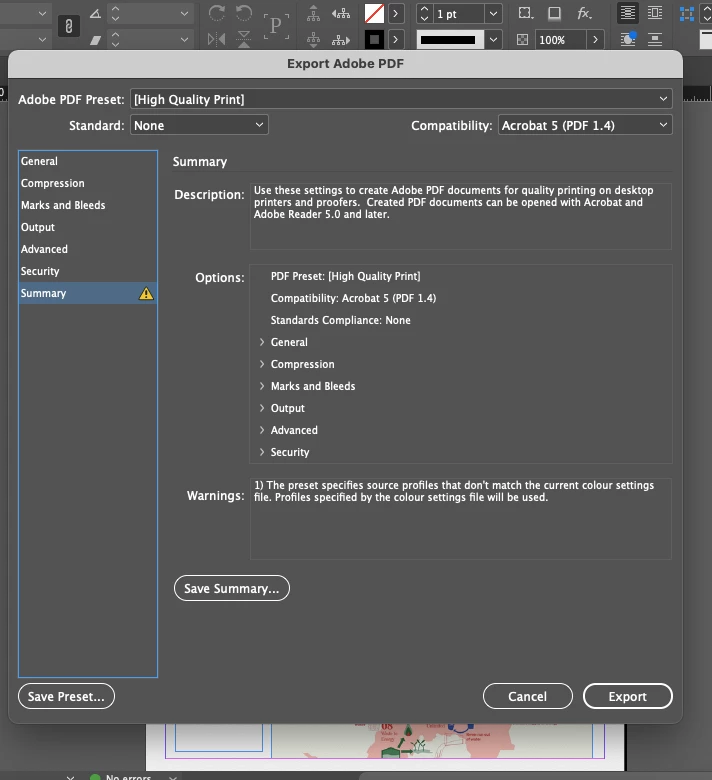Select Compression in the left list
This screenshot has width=712, height=780.
(x=88, y=183)
